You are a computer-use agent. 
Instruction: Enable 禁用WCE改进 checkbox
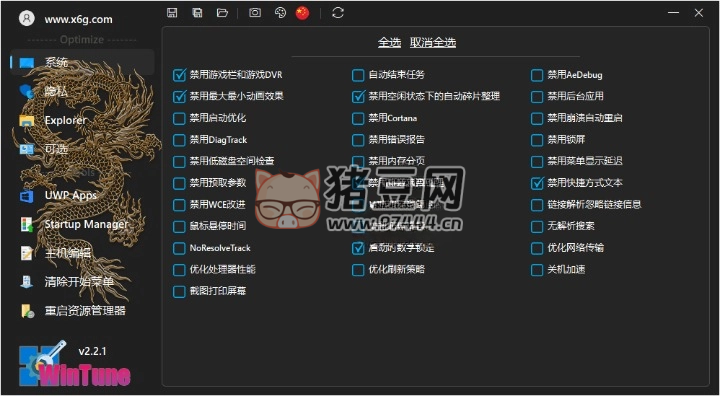click(179, 205)
